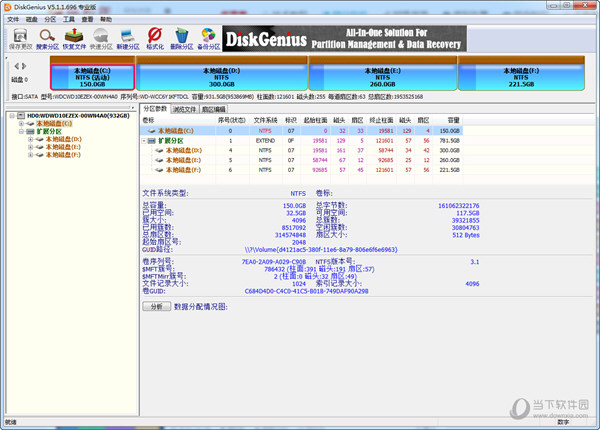Click the 数字 status bar indicator
This screenshot has width=600, height=430.
[563, 422]
